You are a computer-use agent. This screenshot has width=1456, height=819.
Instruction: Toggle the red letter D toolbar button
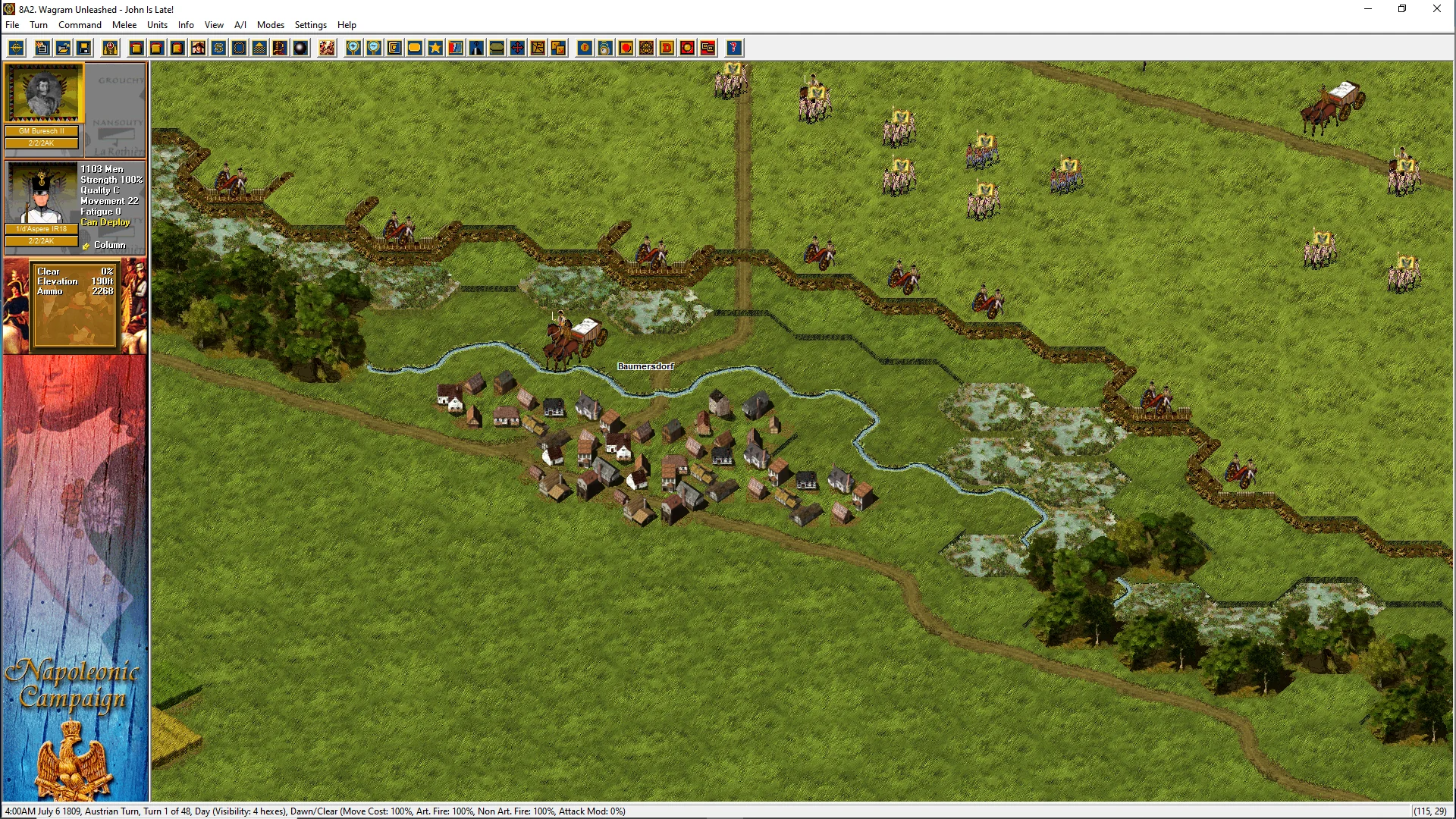click(x=667, y=48)
